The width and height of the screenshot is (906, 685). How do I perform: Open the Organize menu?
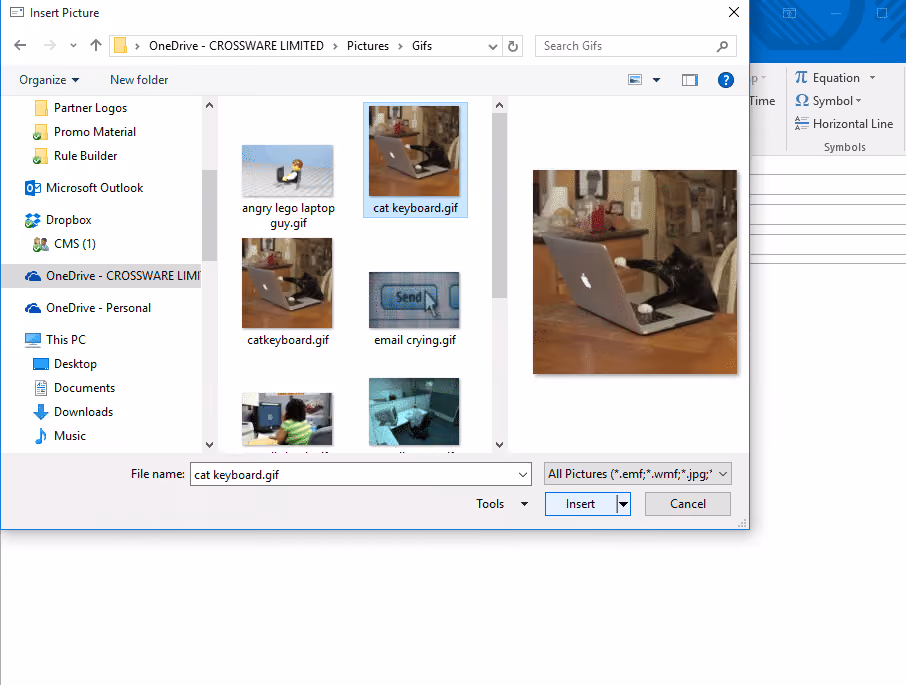point(49,80)
